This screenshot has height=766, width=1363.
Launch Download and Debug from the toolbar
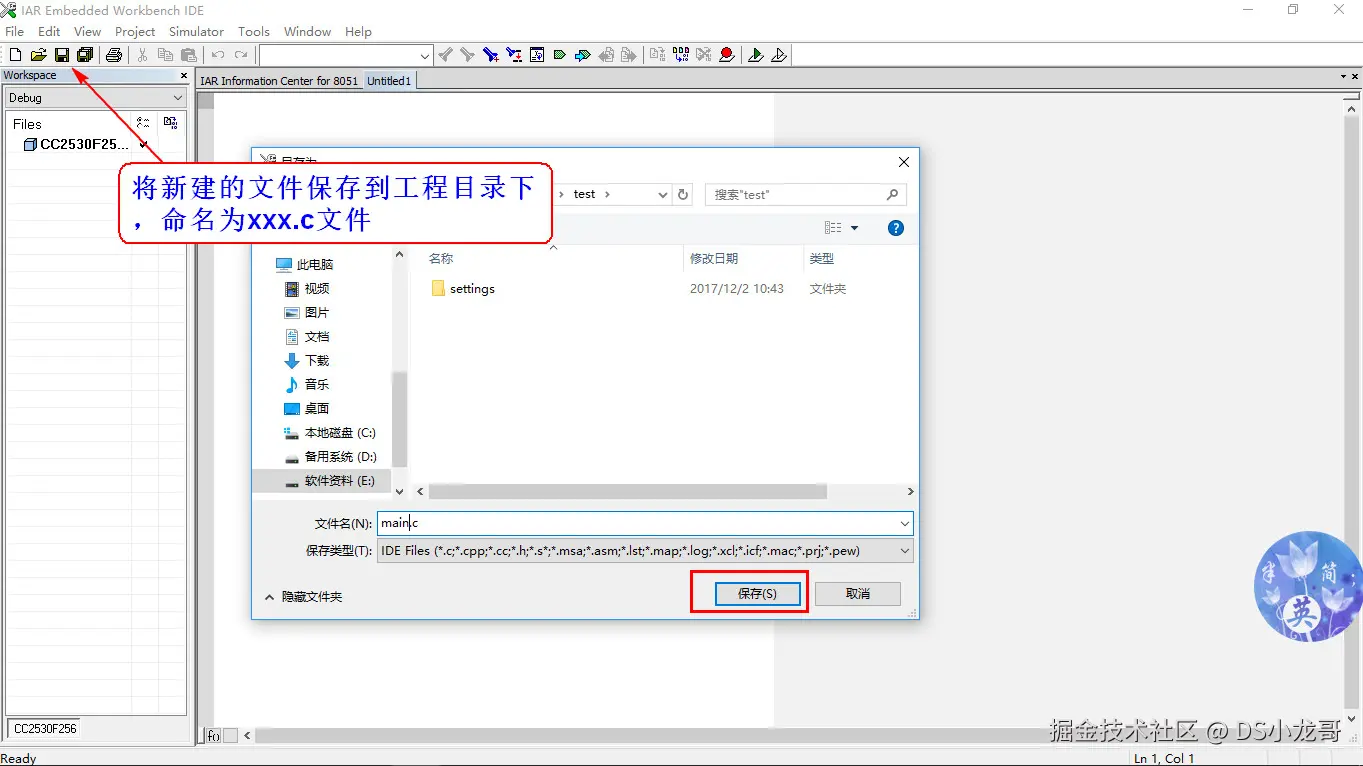756,55
